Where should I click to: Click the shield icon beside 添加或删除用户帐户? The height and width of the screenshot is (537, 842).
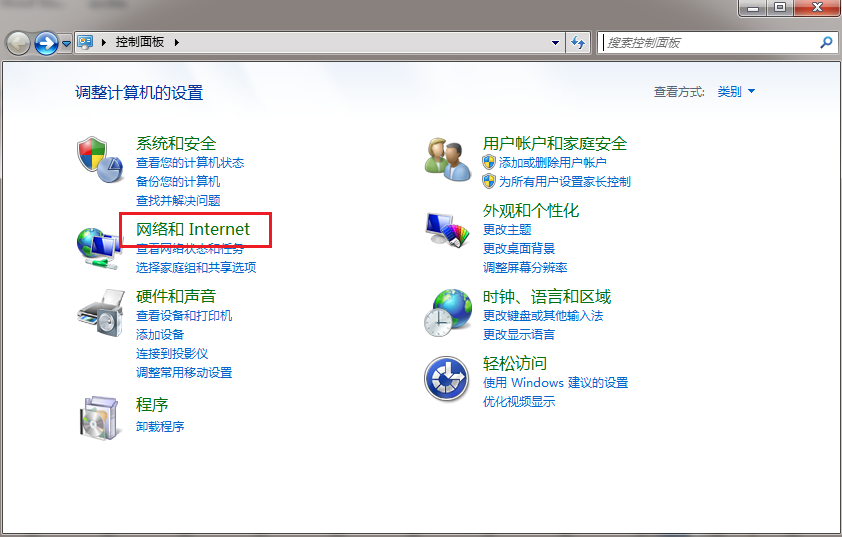[489, 162]
